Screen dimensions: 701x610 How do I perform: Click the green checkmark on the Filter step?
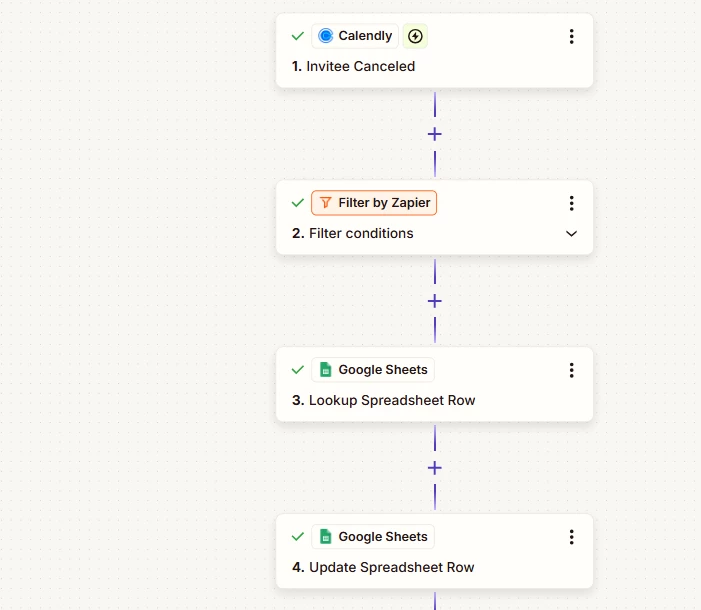pos(298,203)
